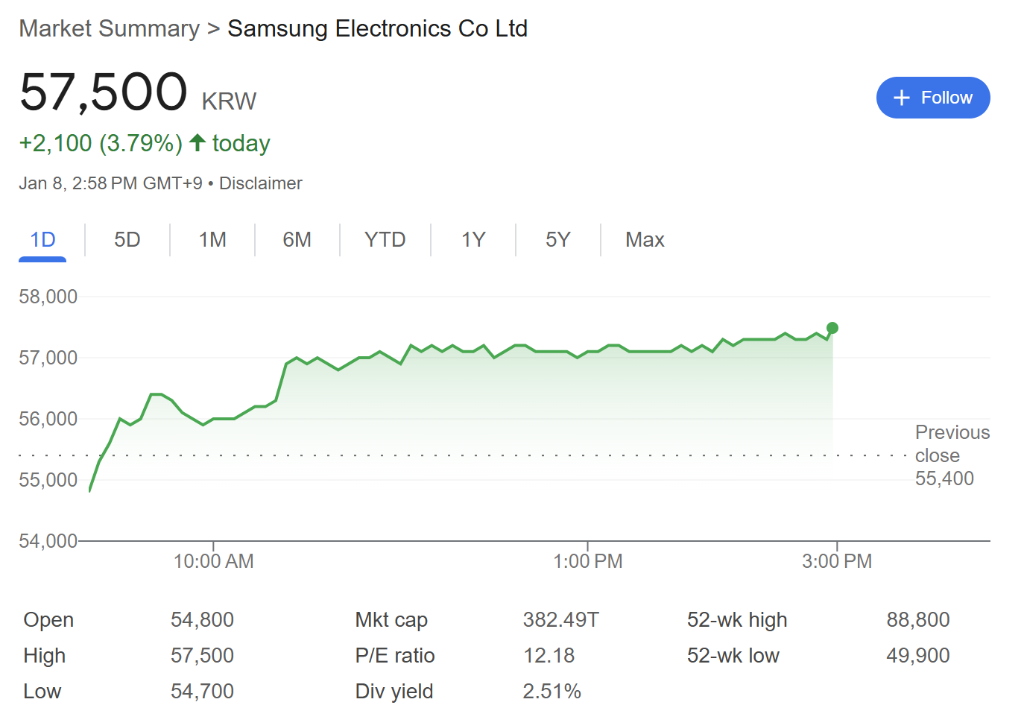The image size is (1024, 708).
Task: Select the Max chart range
Action: coord(644,240)
